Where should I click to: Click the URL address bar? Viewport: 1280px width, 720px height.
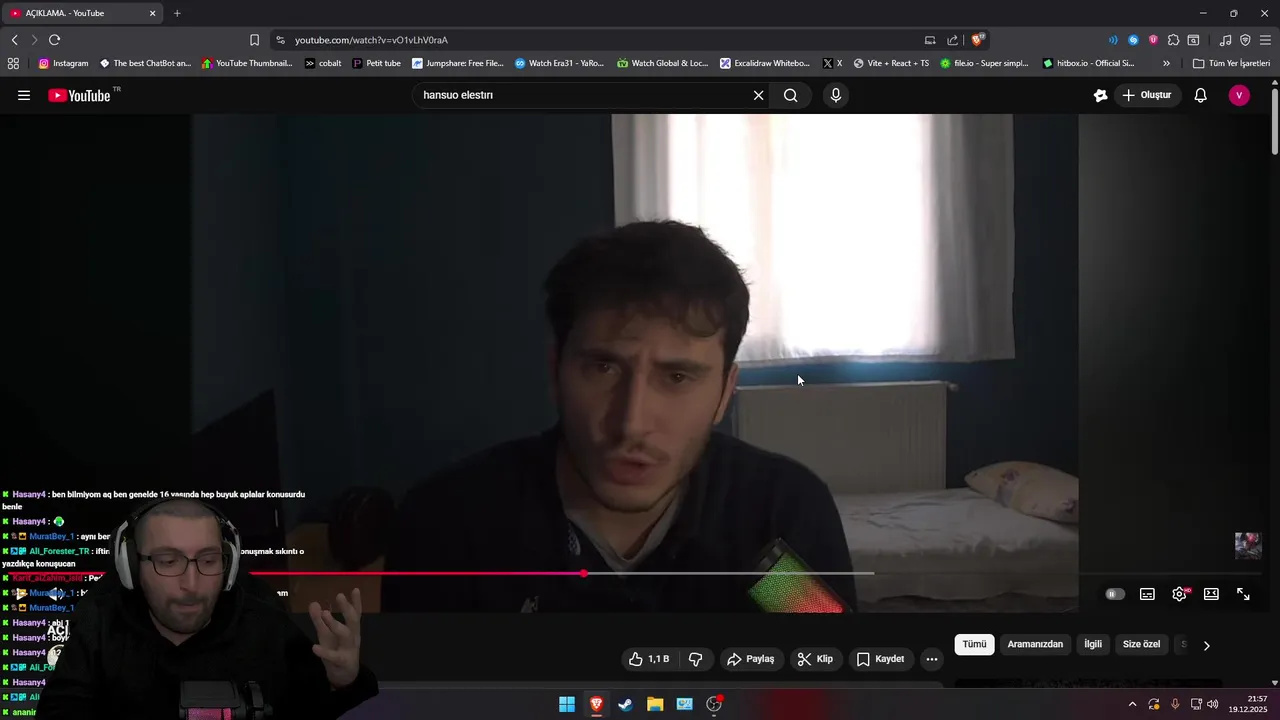click(600, 40)
